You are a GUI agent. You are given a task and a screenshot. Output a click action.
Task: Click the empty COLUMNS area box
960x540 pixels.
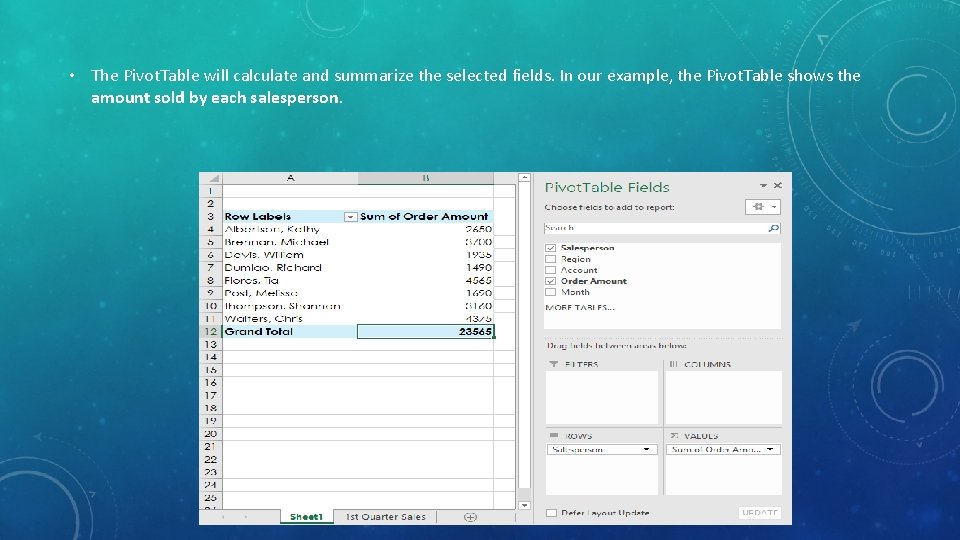[724, 397]
